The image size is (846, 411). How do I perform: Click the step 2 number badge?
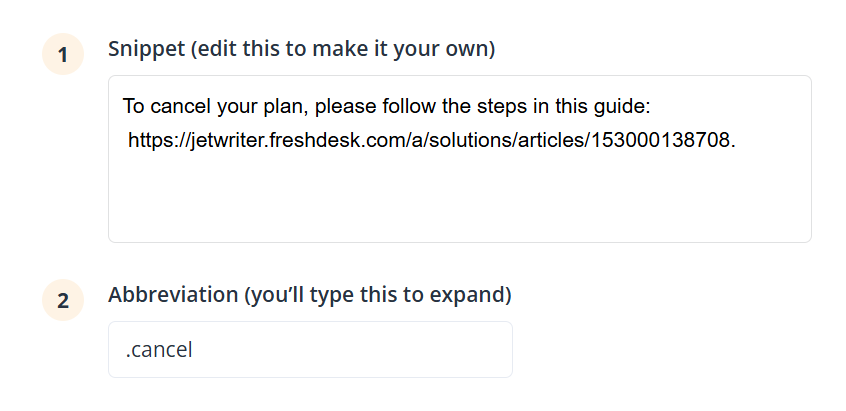pyautogui.click(x=62, y=301)
